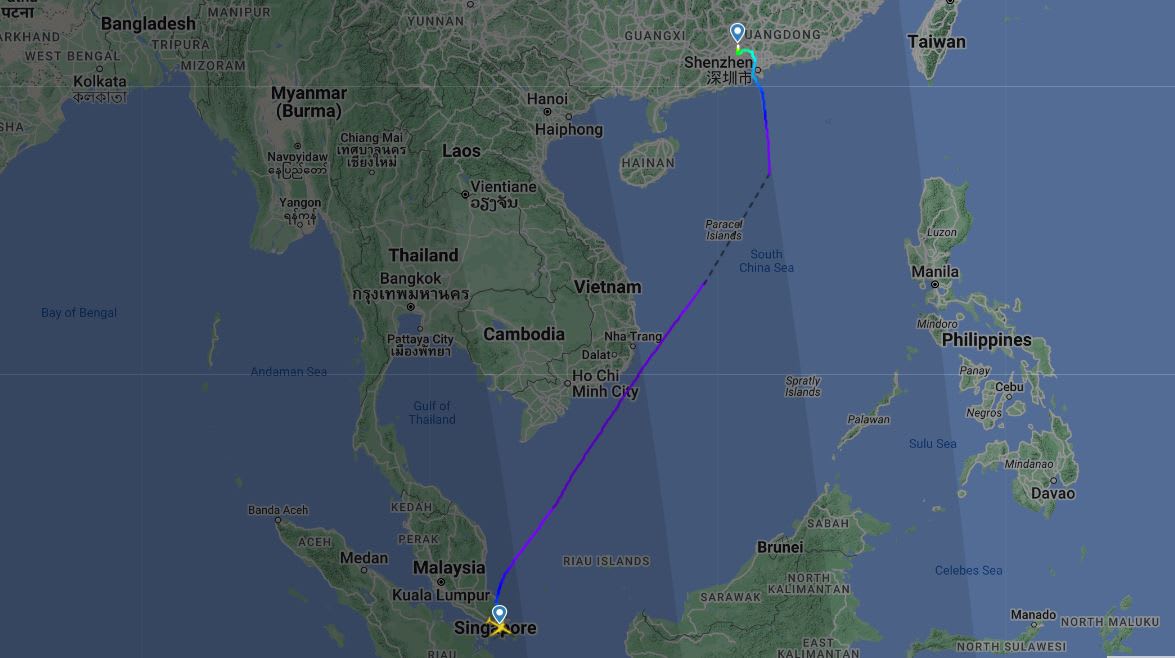This screenshot has height=658, width=1175.
Task: Click the Ho Chi Minh City marker dot
Action: pyautogui.click(x=567, y=383)
